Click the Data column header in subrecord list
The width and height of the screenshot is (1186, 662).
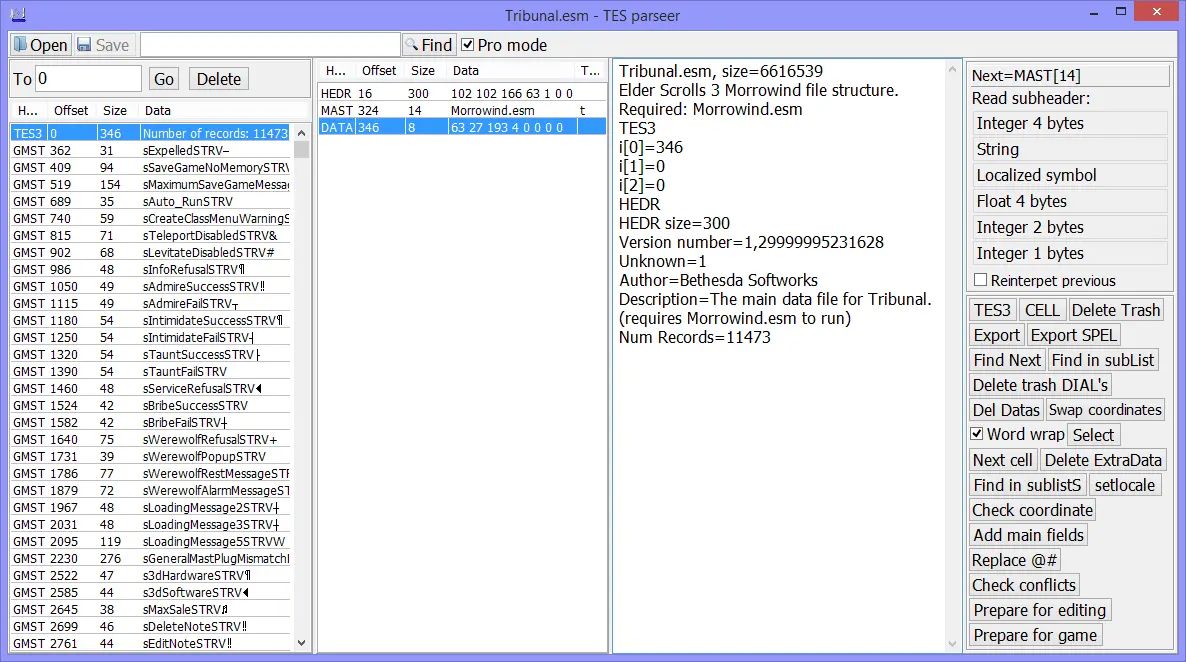tap(512, 70)
